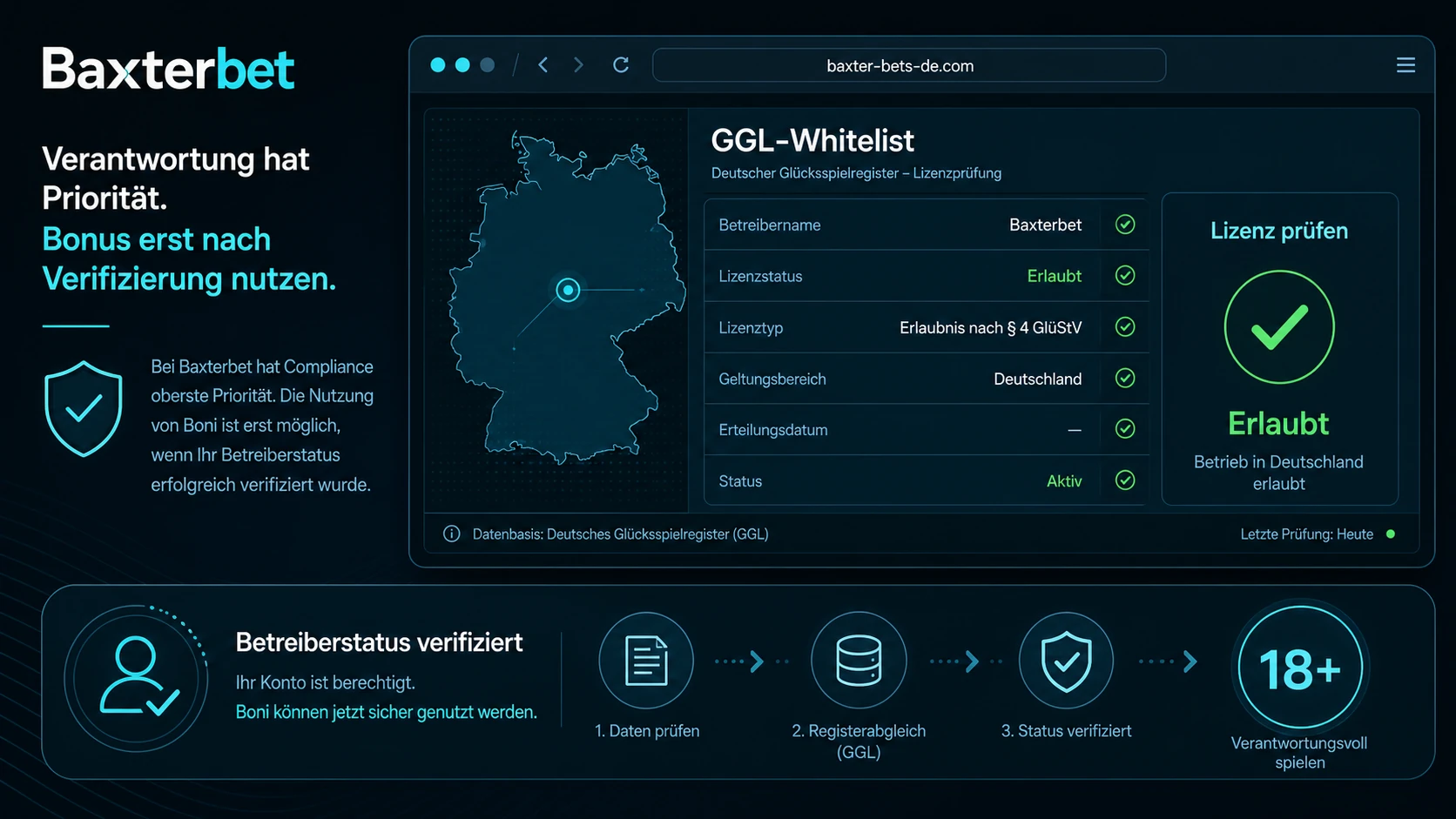Click the dash in the Erteilungsdatum row
1456x819 pixels.
click(x=1075, y=430)
